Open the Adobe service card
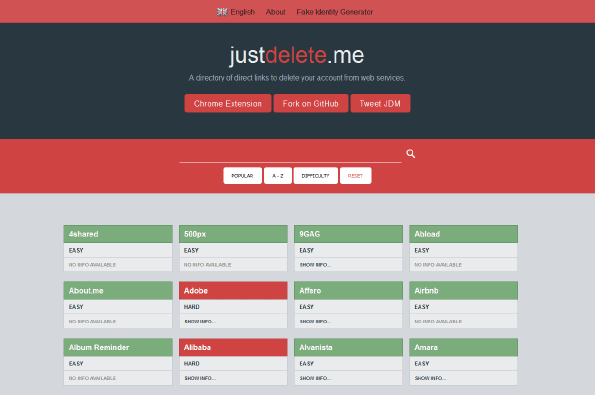This screenshot has width=595, height=395. pyautogui.click(x=233, y=291)
